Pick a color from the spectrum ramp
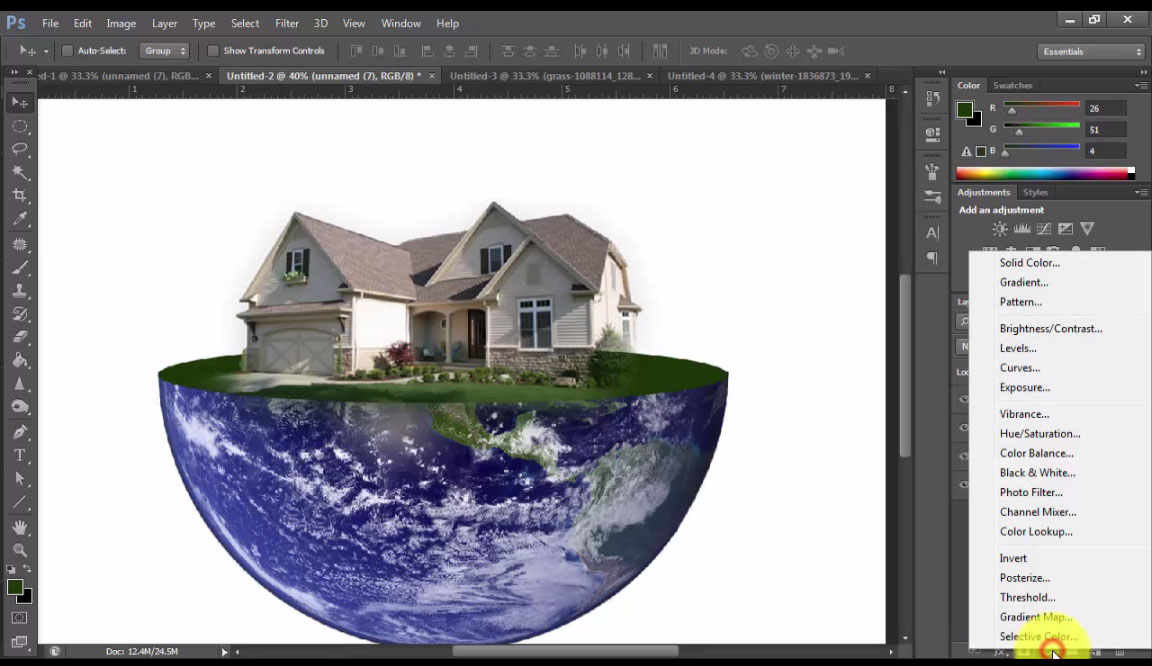The height and width of the screenshot is (666, 1152). (x=1040, y=172)
